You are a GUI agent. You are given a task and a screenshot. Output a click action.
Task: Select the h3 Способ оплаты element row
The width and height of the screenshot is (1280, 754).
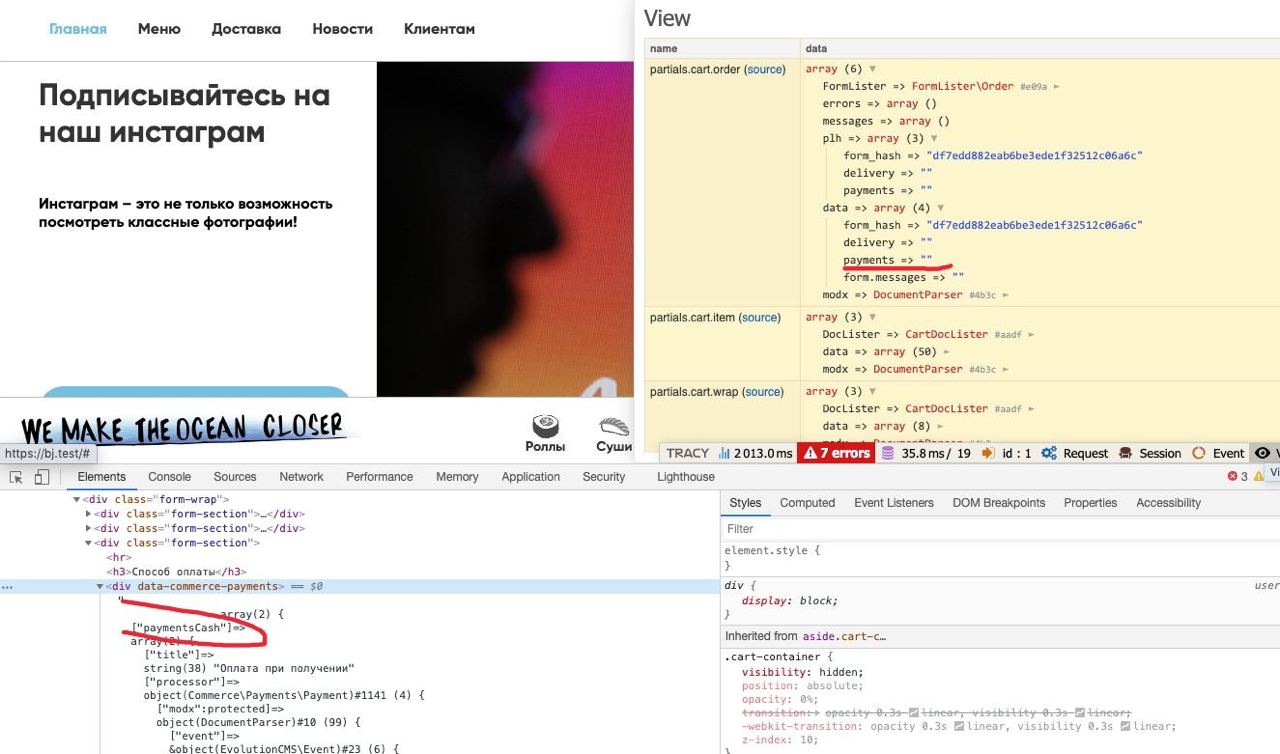click(176, 572)
